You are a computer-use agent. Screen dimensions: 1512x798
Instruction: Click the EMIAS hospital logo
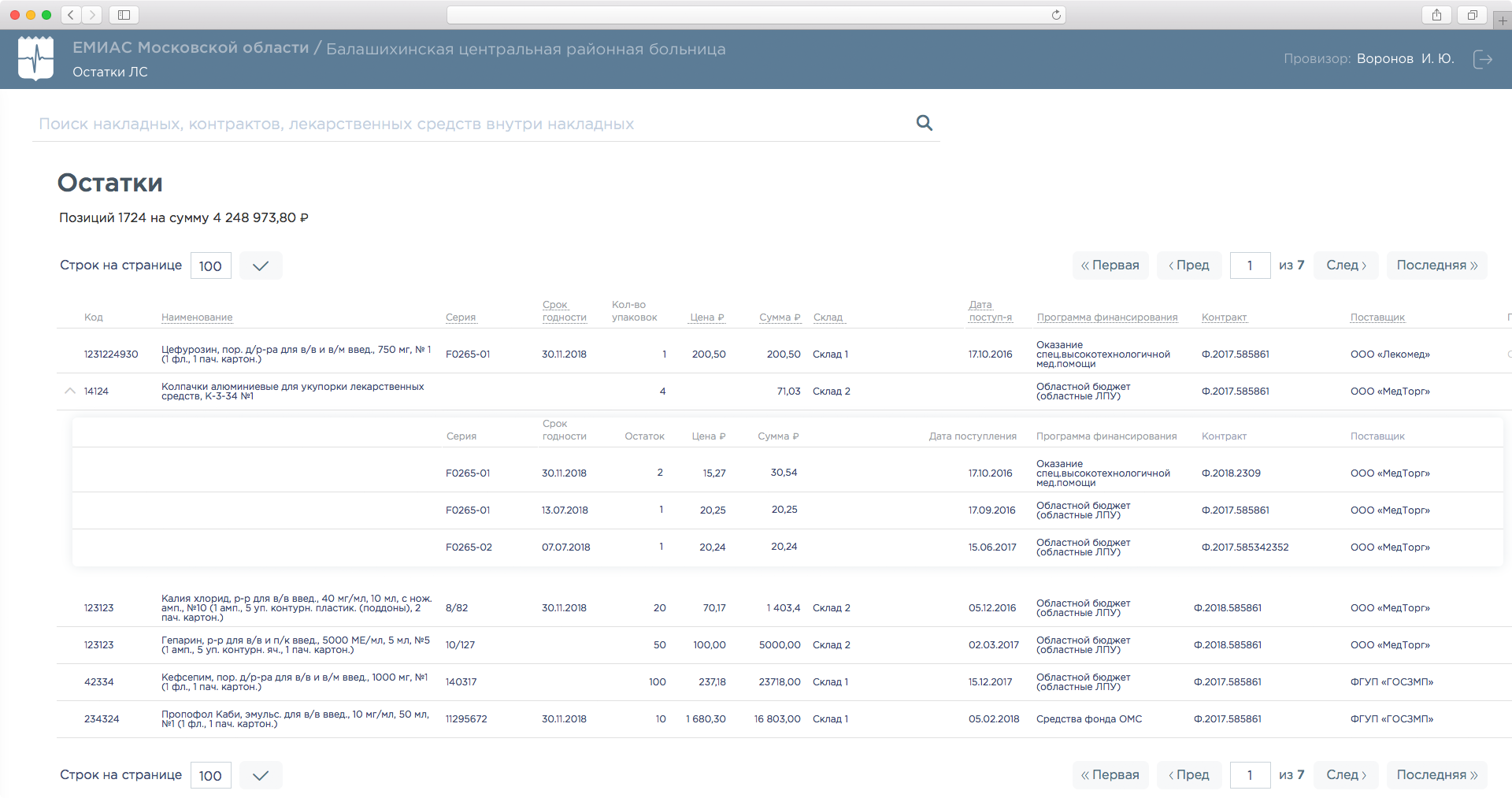[35, 59]
